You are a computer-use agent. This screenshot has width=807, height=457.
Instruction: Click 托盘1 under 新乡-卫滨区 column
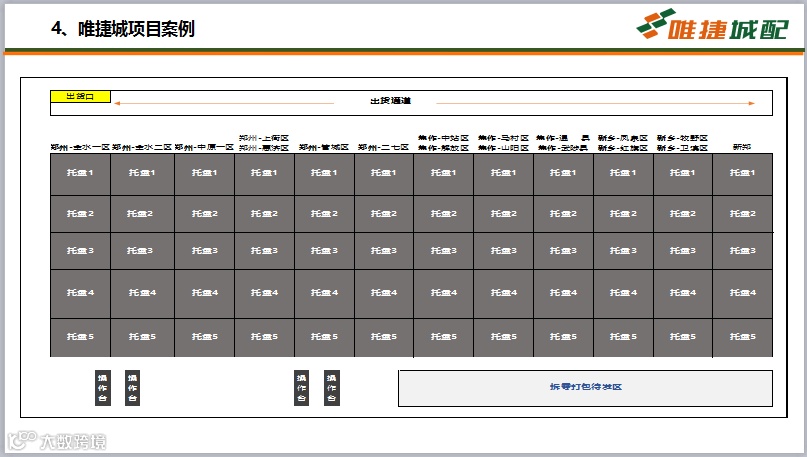682,174
